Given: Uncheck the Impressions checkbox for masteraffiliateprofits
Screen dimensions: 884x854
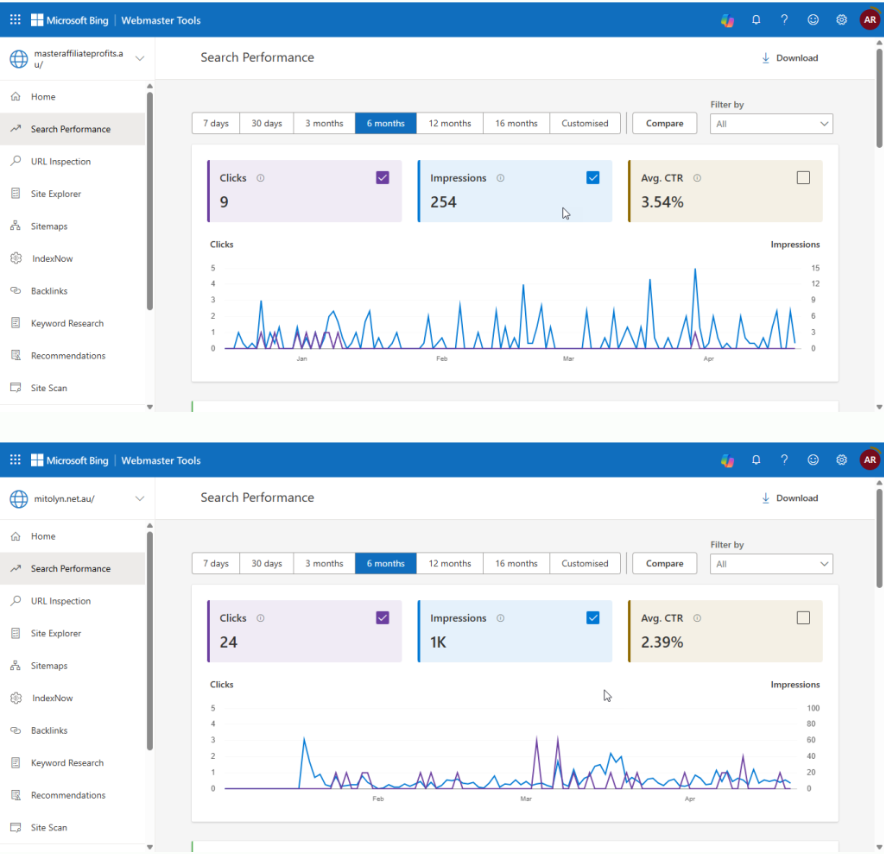Looking at the screenshot, I should coord(593,178).
